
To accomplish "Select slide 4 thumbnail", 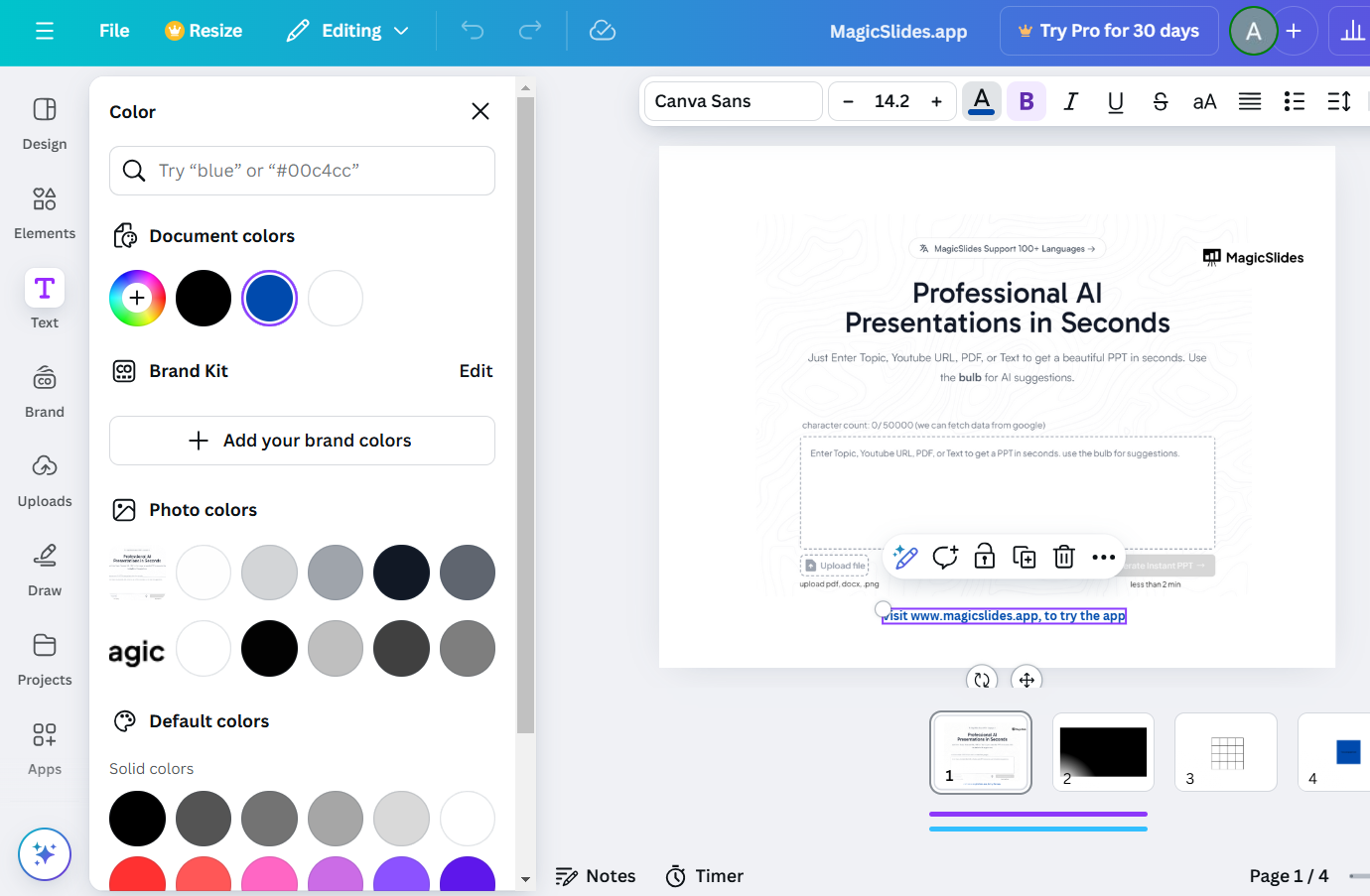I will pos(1334,752).
